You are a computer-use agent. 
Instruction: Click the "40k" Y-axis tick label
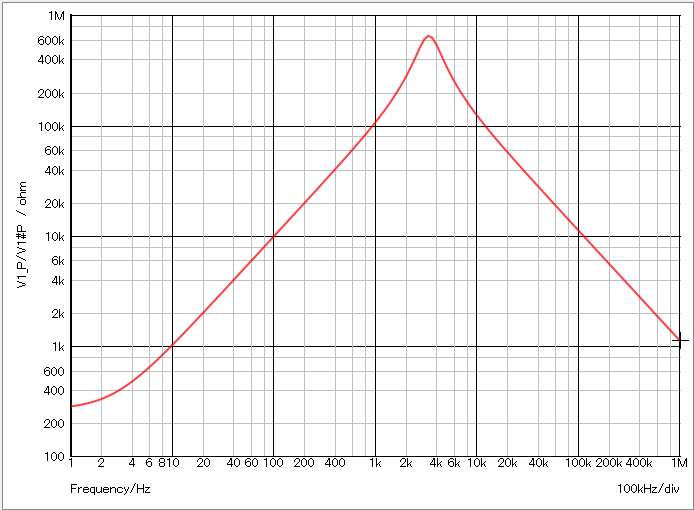[x=54, y=170]
